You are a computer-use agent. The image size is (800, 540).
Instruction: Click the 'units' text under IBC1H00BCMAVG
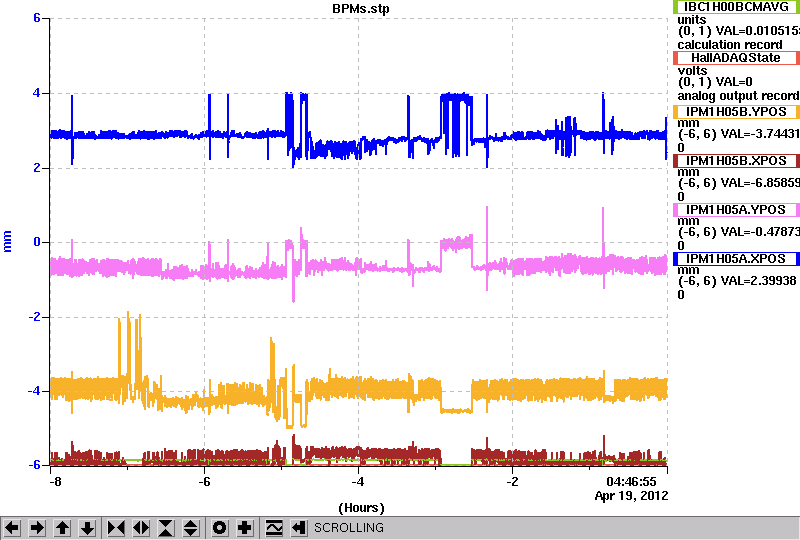692,20
